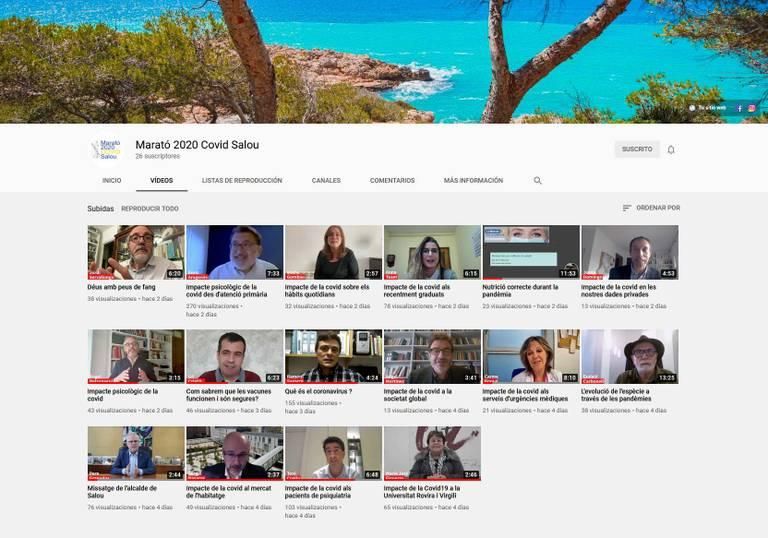Click the notification bell icon
This screenshot has height=538, width=768.
click(671, 150)
